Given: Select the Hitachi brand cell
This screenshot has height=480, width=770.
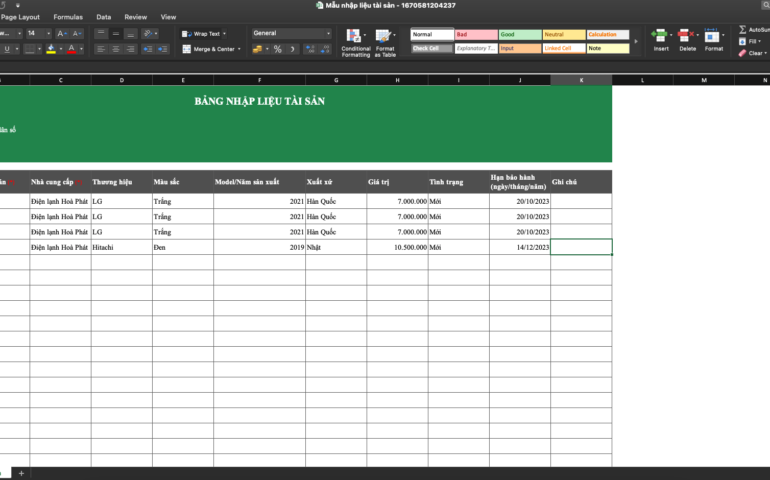Looking at the screenshot, I should (120, 247).
